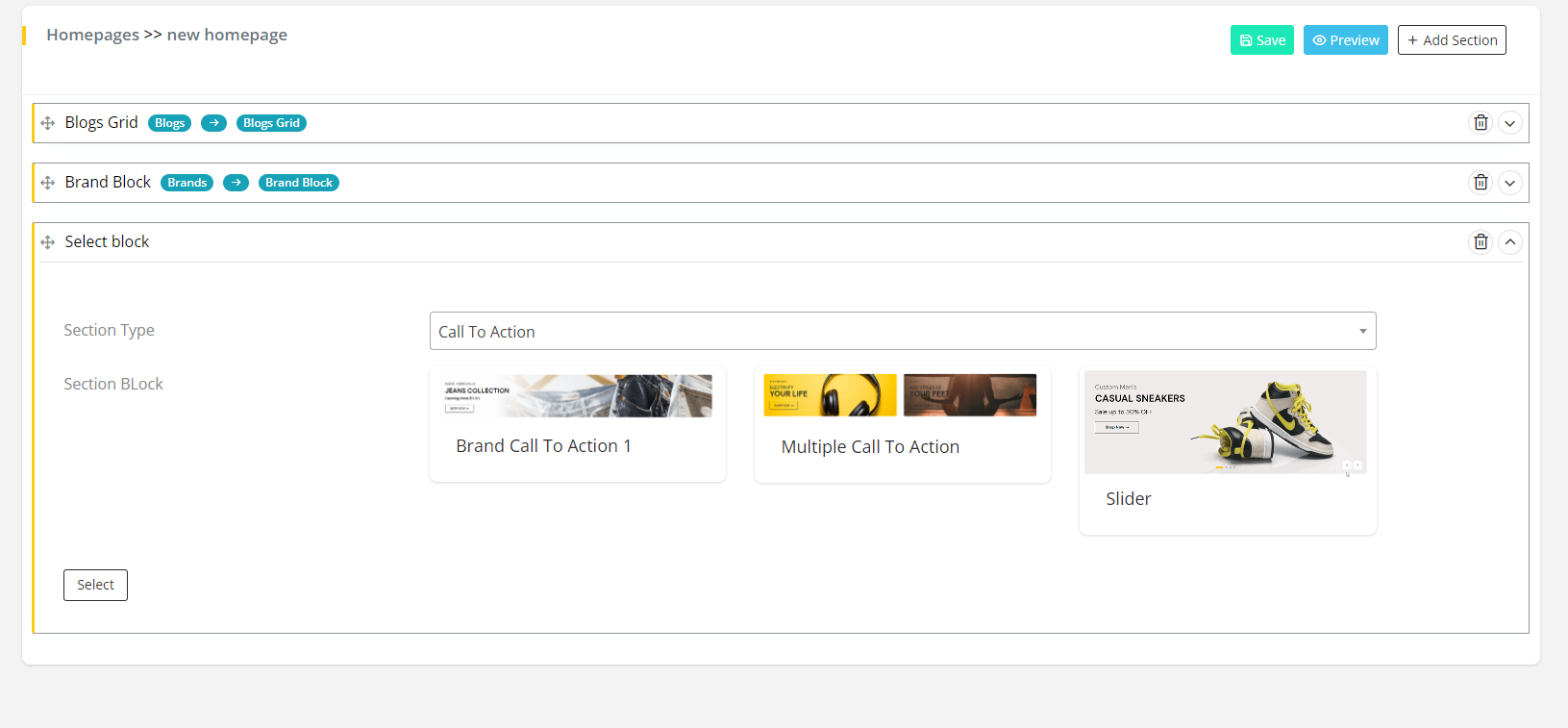Click the Blogs tag badge
1568x728 pixels.
tap(169, 123)
